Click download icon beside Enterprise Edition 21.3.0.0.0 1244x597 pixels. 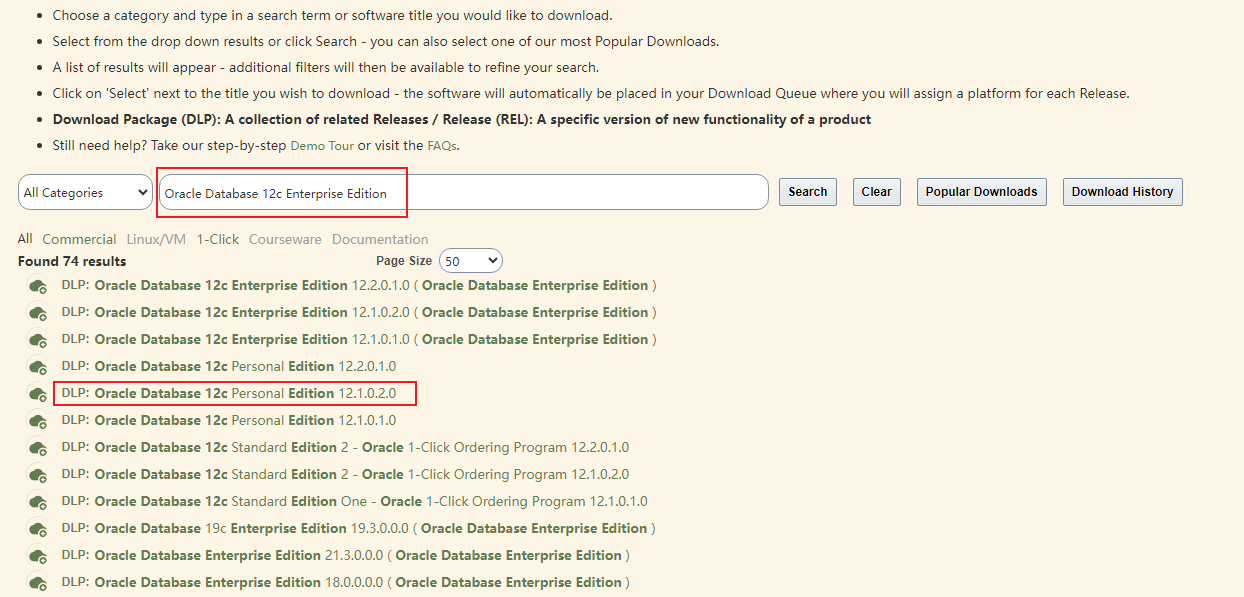(x=39, y=556)
